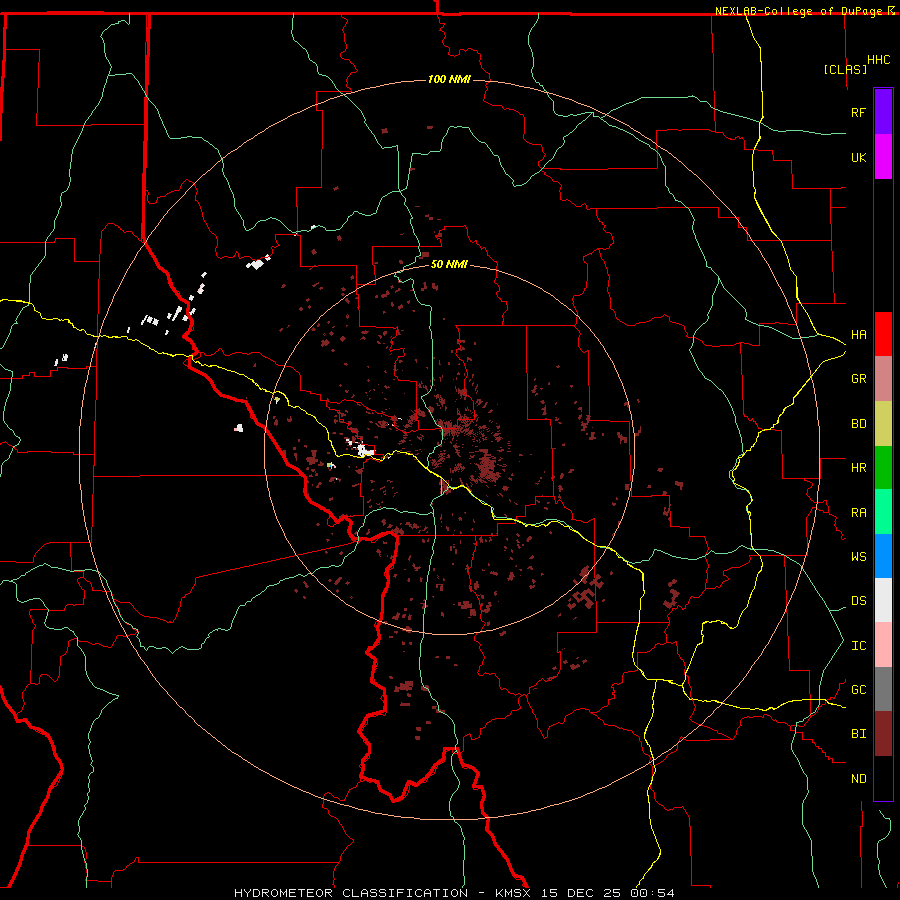The height and width of the screenshot is (900, 900).
Task: Click the UK legend label
Action: coord(858,157)
